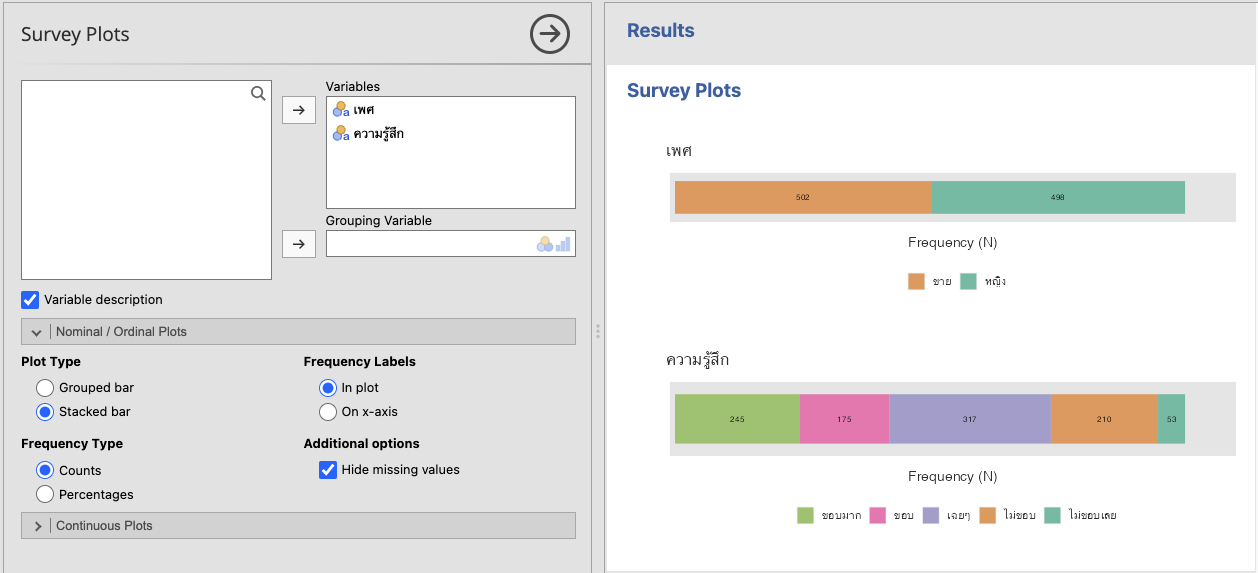Image resolution: width=1258 pixels, height=573 pixels.
Task: Toggle the Variable description checkbox
Action: 30,300
